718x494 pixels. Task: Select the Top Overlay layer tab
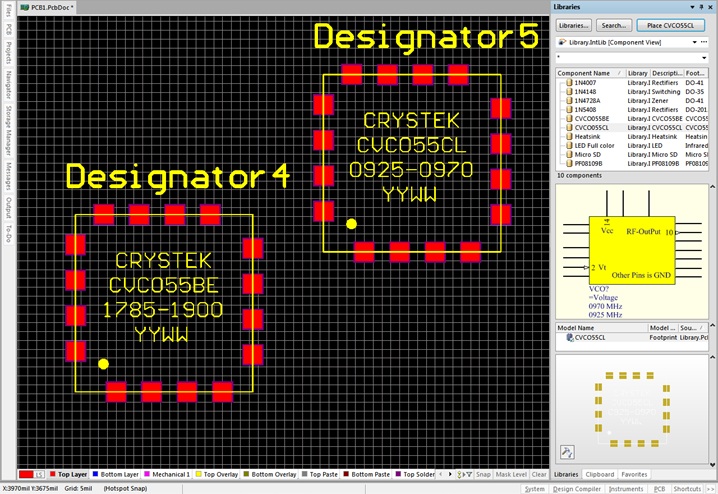pyautogui.click(x=217, y=475)
